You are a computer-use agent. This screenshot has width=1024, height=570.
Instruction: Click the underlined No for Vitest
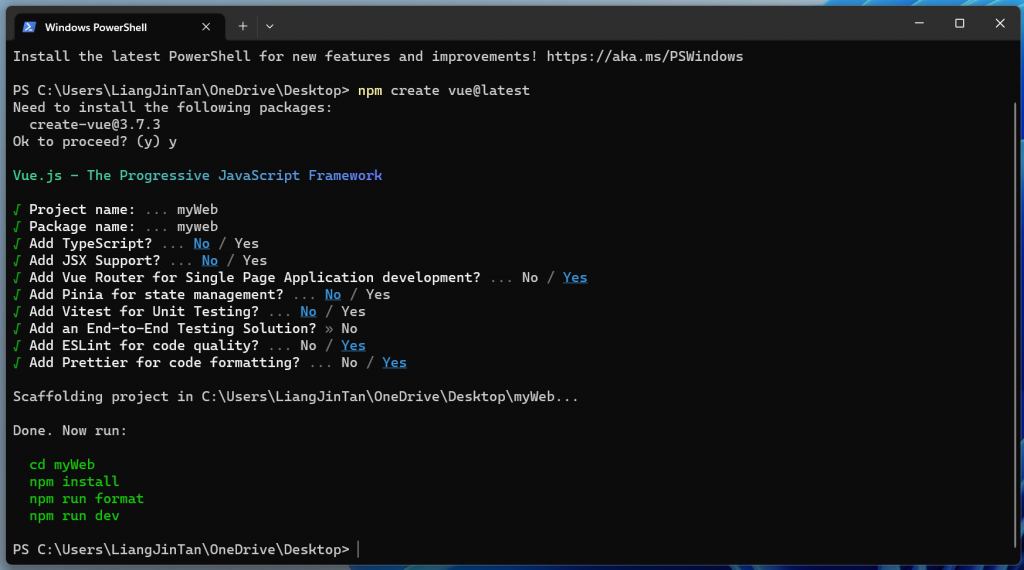(x=308, y=311)
